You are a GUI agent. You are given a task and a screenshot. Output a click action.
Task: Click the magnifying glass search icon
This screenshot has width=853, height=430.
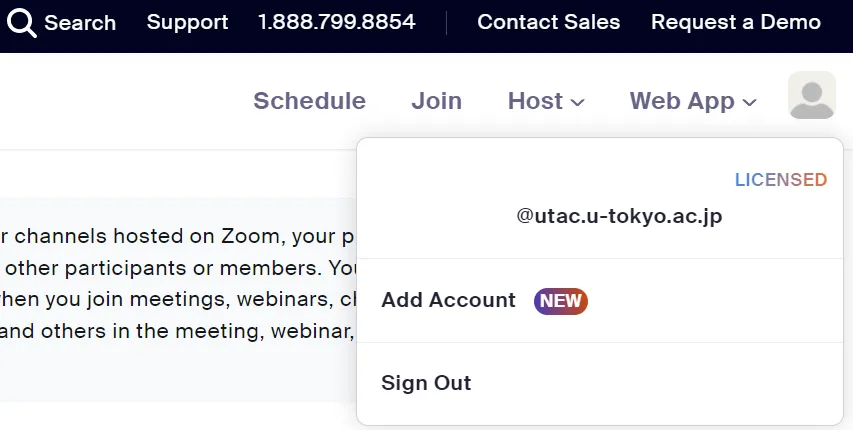click(x=22, y=22)
